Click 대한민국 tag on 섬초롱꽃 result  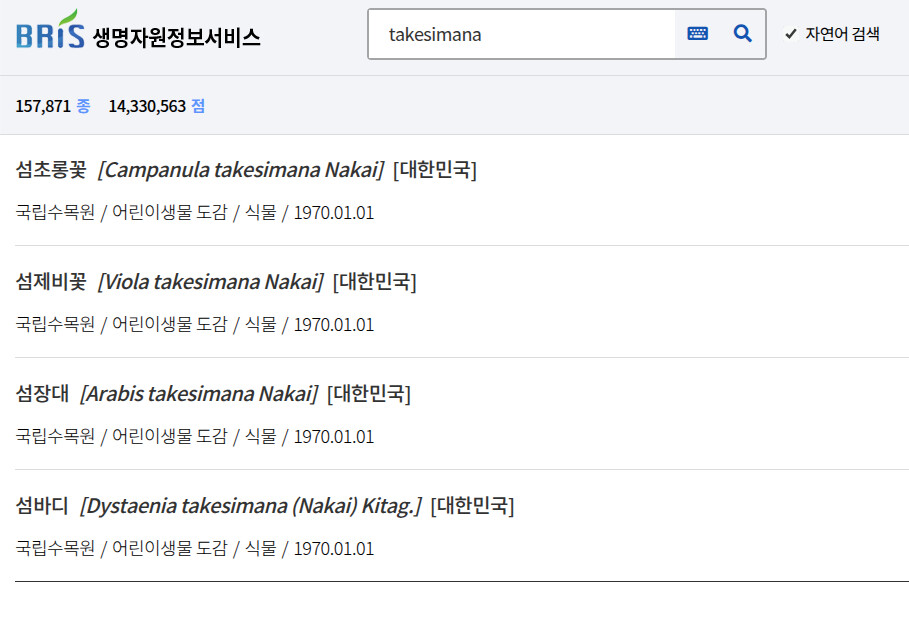click(x=435, y=170)
